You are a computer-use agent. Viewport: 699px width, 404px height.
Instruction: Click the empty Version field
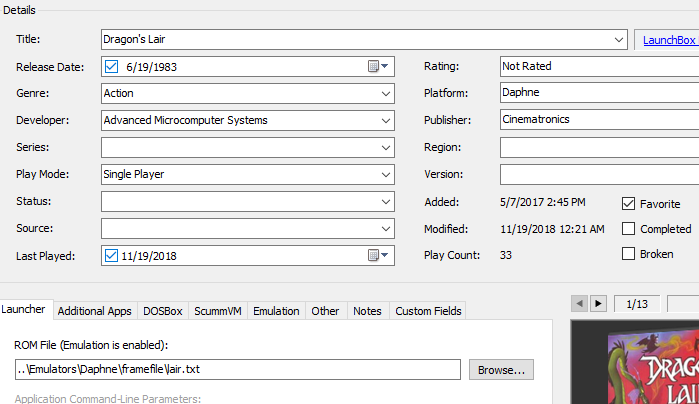(x=599, y=174)
